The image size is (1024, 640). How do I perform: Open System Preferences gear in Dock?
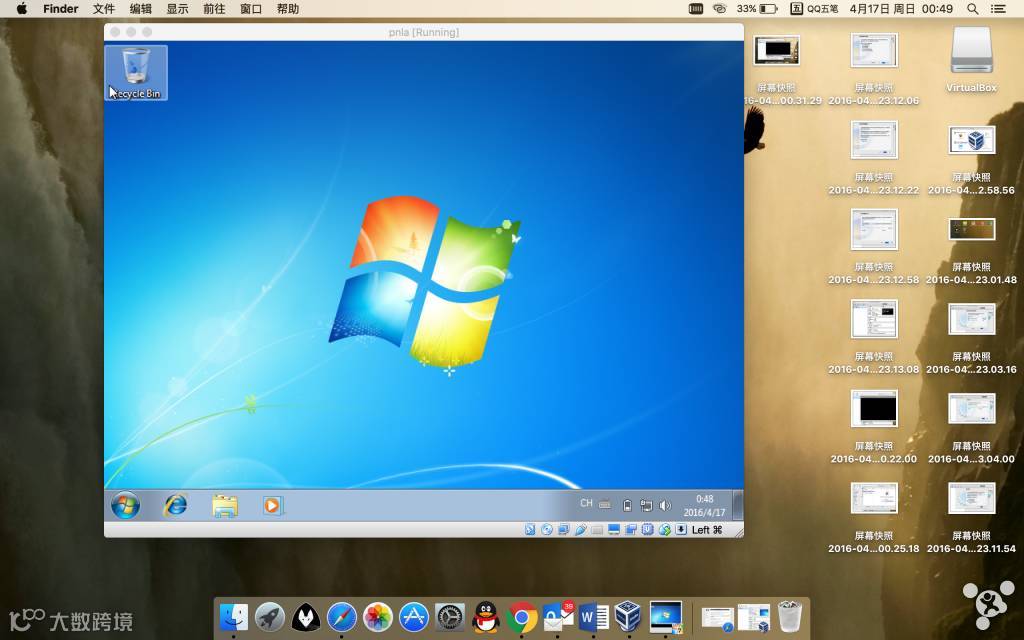click(449, 616)
